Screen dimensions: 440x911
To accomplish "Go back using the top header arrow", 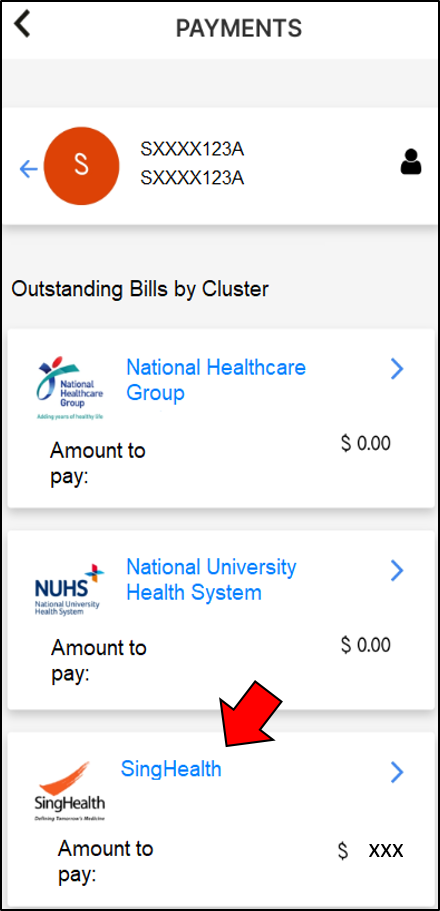I will 22,24.
